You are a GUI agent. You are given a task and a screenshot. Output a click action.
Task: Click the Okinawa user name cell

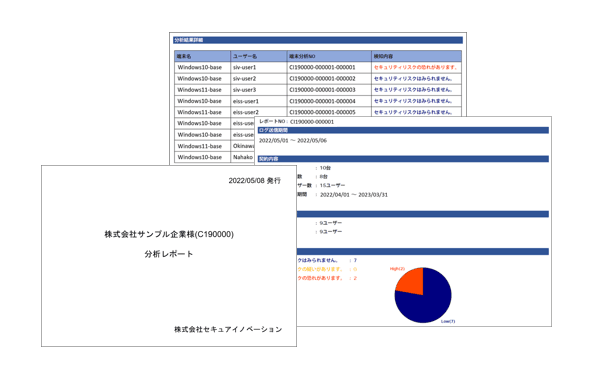click(243, 146)
